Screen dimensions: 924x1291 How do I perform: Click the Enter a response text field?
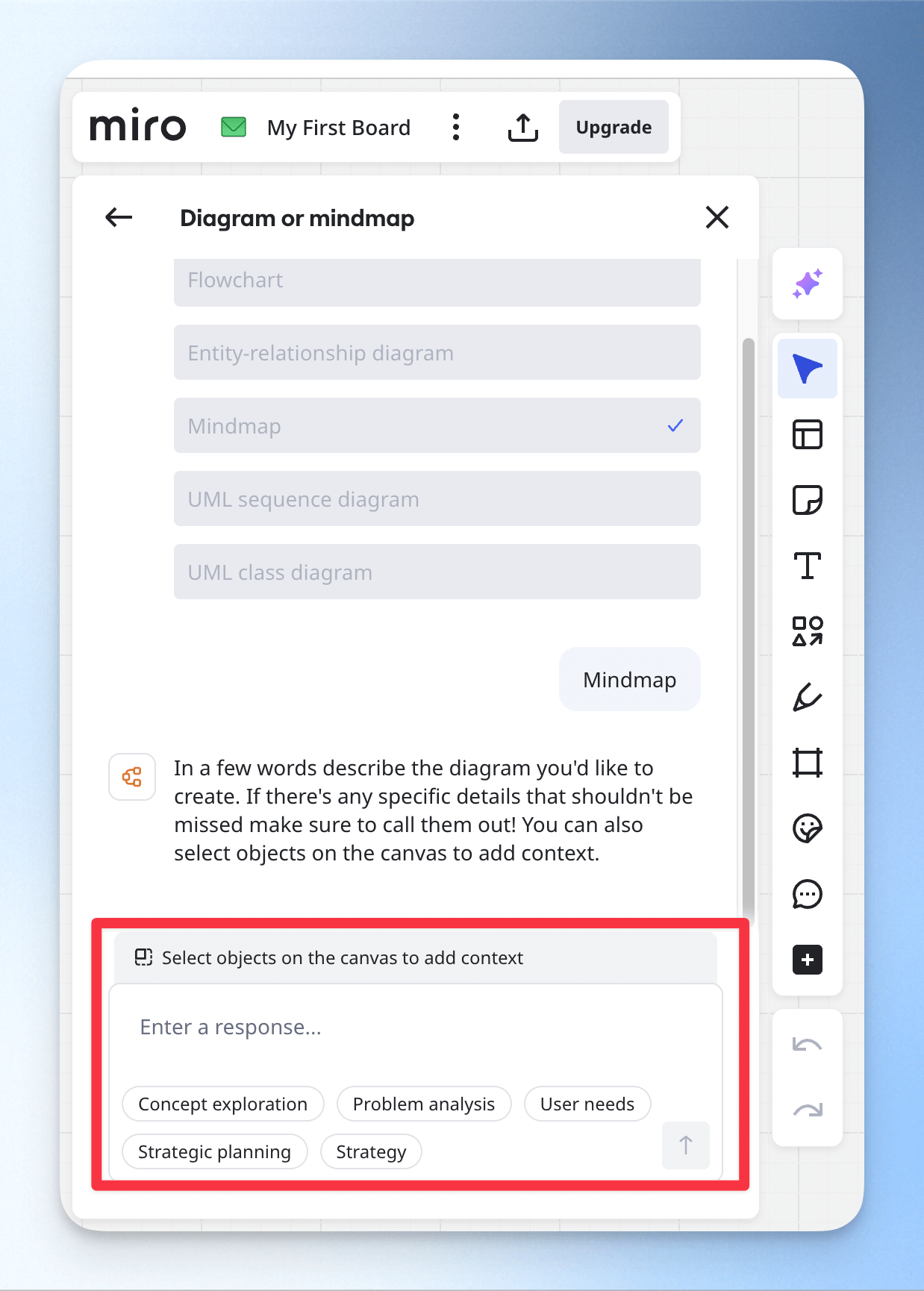(416, 1028)
